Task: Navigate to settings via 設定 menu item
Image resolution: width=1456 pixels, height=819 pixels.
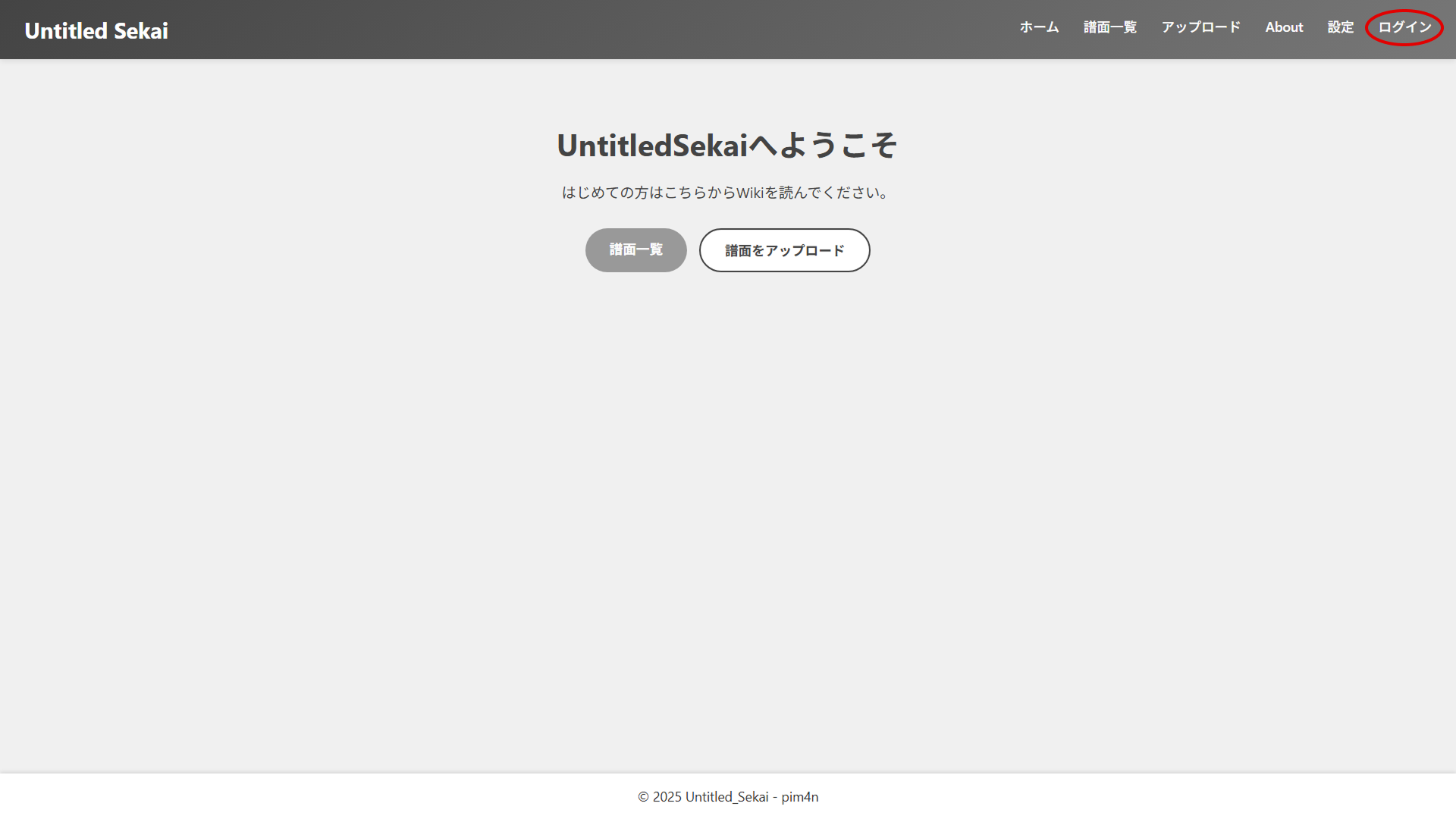Action: click(x=1340, y=27)
